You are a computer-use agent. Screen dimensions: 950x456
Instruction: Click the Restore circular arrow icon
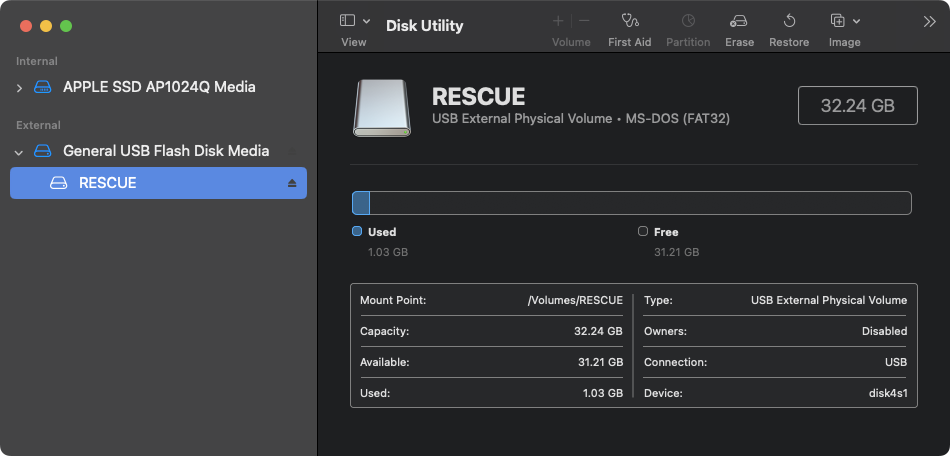[x=789, y=21]
